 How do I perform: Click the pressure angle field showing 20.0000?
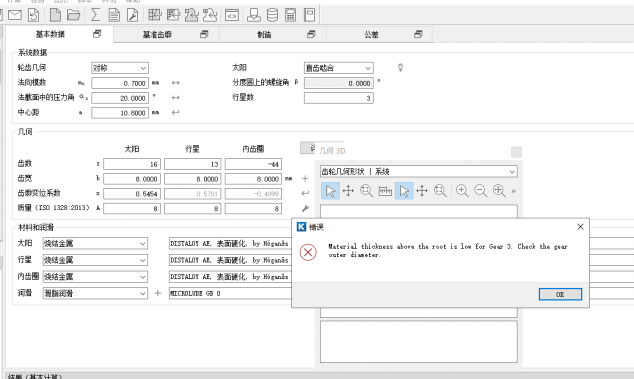[120, 98]
